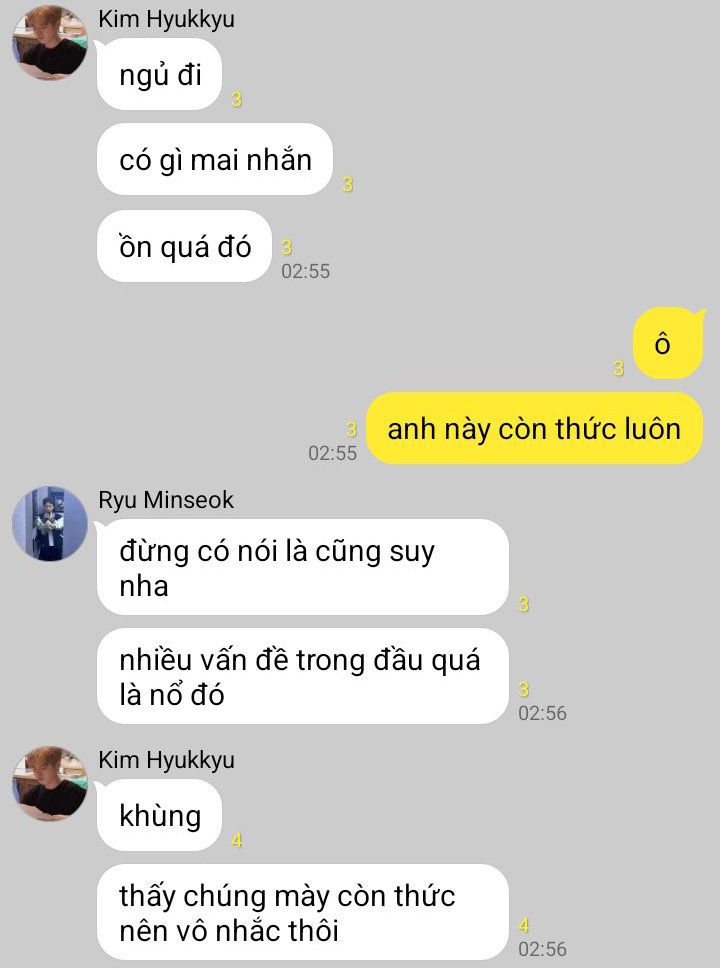Select the 'có gì mai nhắn' message
This screenshot has width=720, height=968.
(215, 160)
